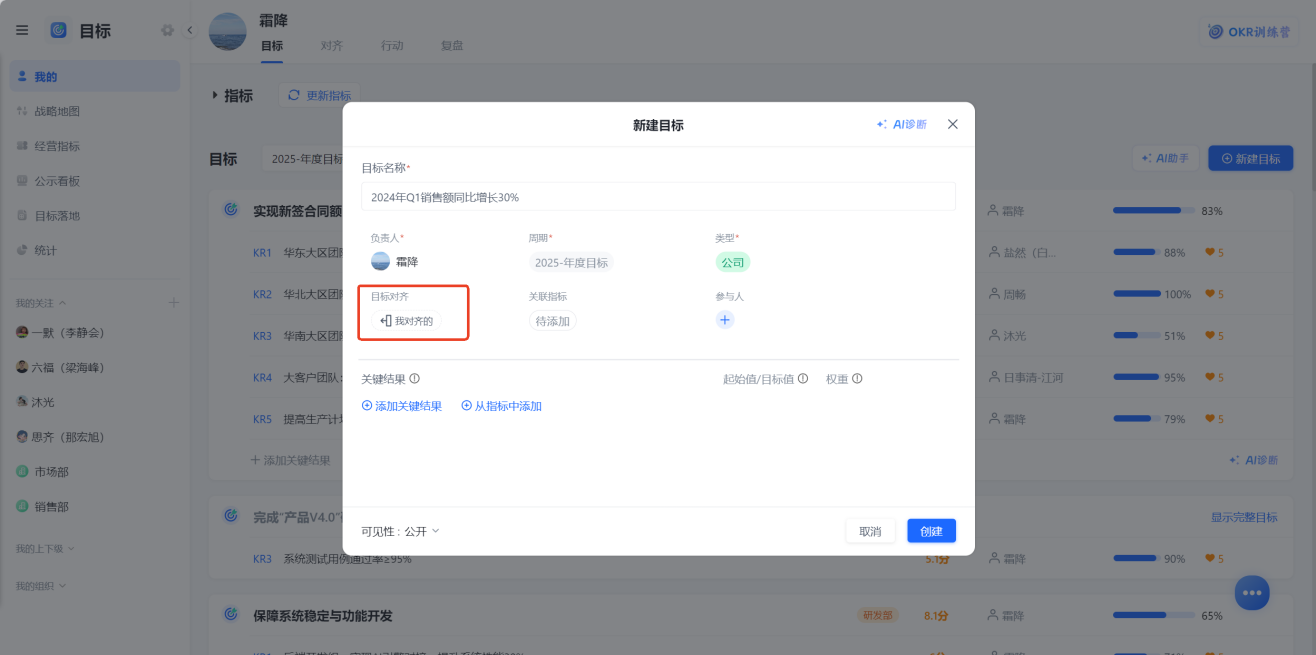Open the 周期 2025-年度目标 selector in dialog
The width and height of the screenshot is (1316, 655).
point(571,262)
